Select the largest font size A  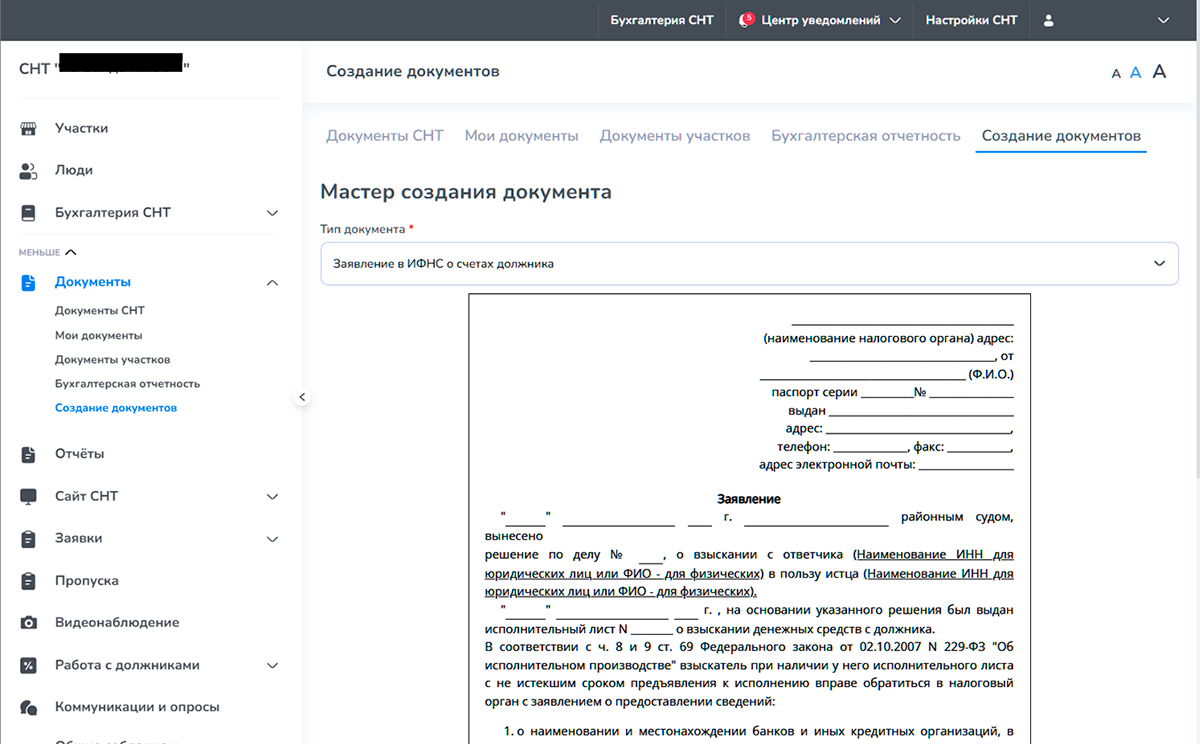(1159, 71)
